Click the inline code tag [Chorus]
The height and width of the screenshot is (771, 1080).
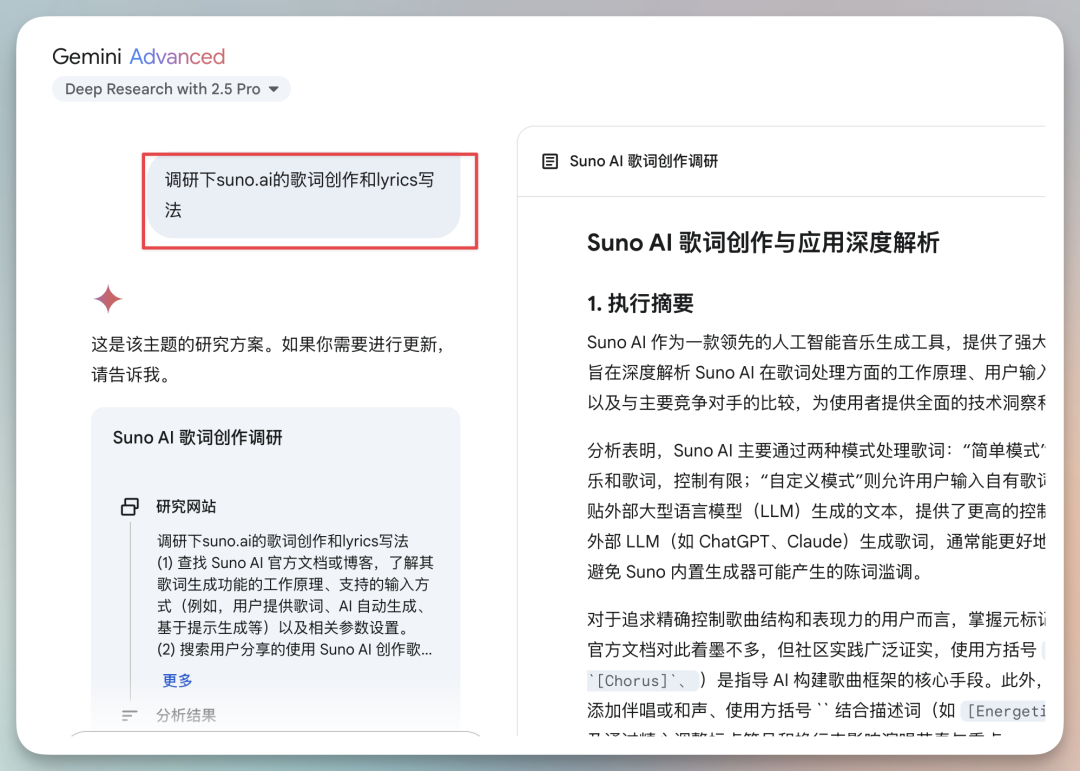pos(642,681)
